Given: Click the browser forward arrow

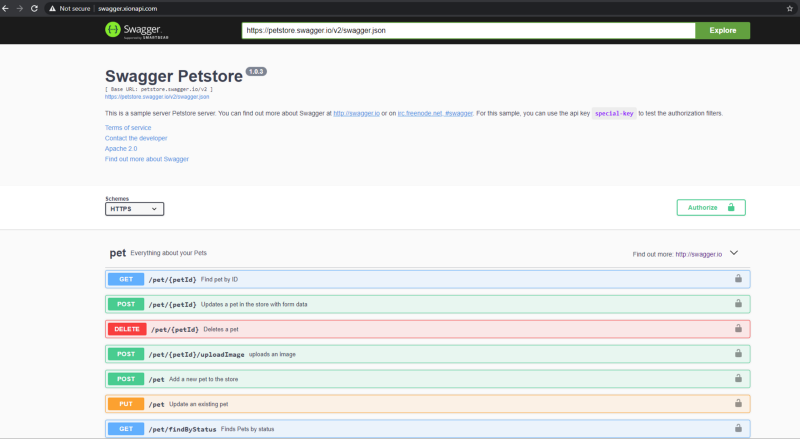Looking at the screenshot, I should (x=20, y=9).
